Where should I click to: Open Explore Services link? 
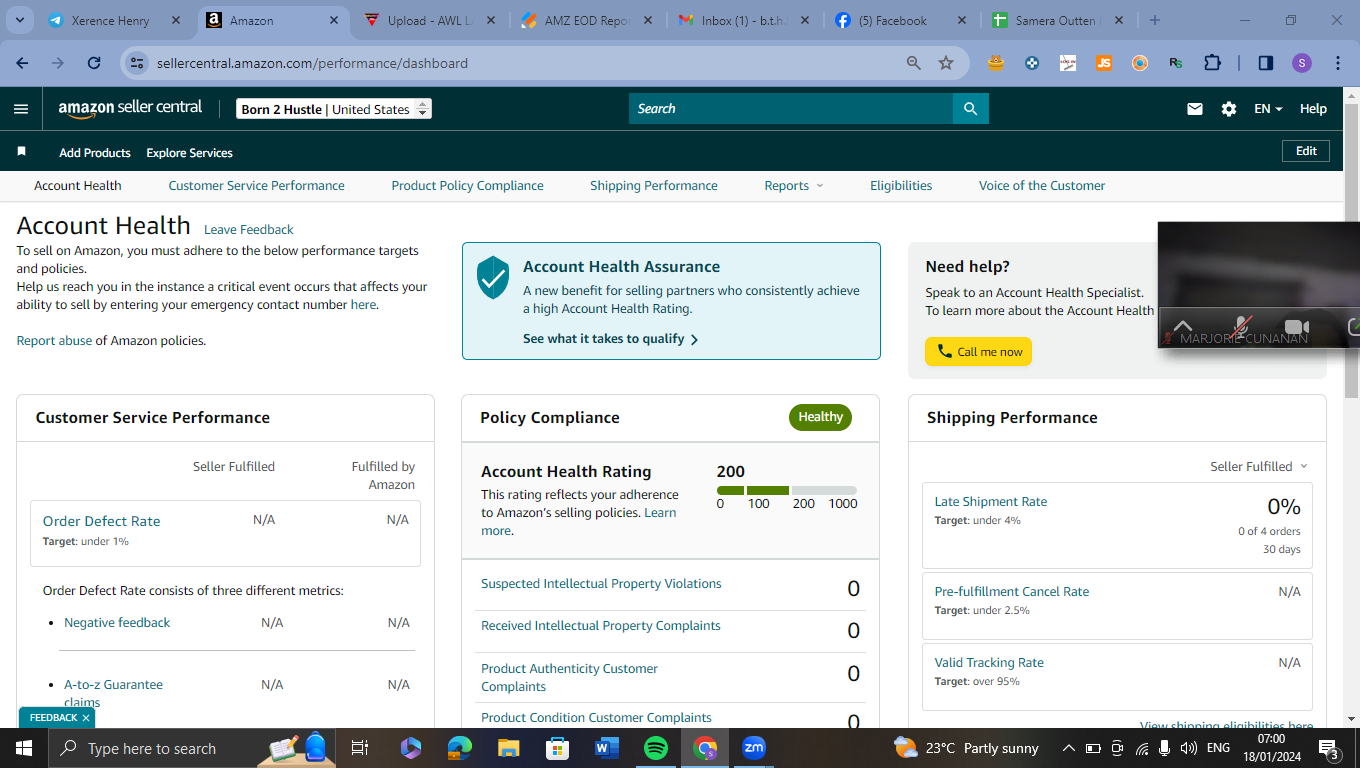(x=189, y=153)
